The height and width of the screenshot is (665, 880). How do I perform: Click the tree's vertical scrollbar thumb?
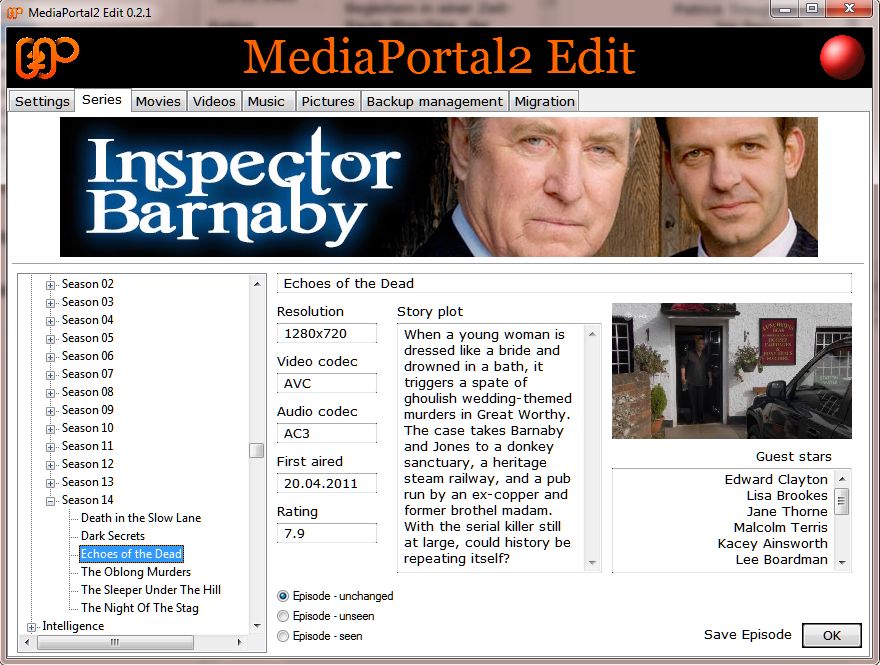pos(256,450)
